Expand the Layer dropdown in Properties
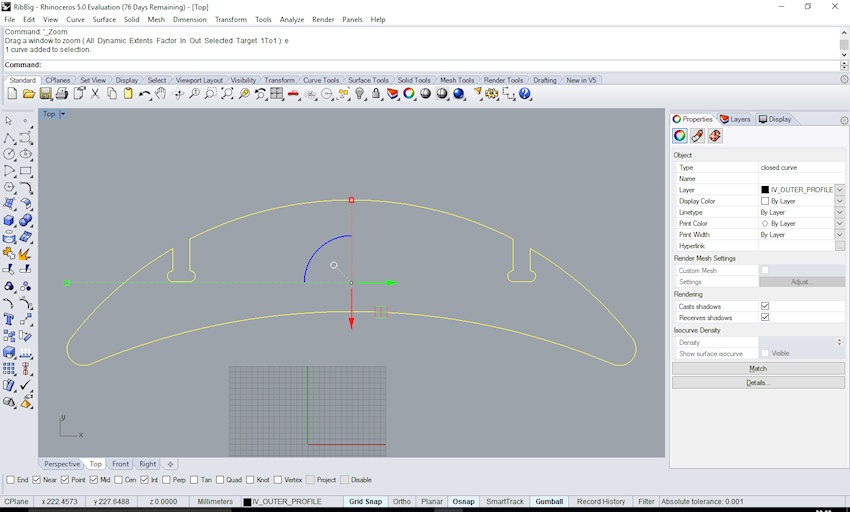 [x=840, y=190]
